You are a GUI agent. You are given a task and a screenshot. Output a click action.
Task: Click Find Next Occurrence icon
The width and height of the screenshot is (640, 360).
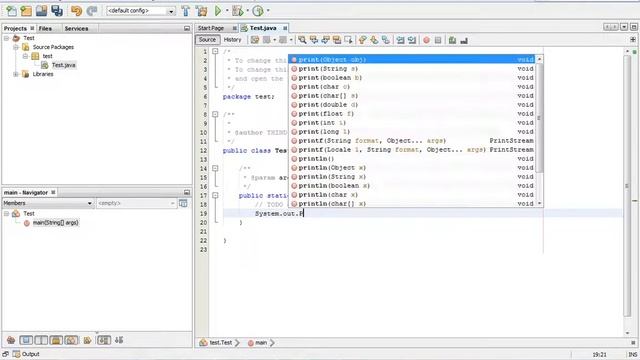(x=325, y=40)
